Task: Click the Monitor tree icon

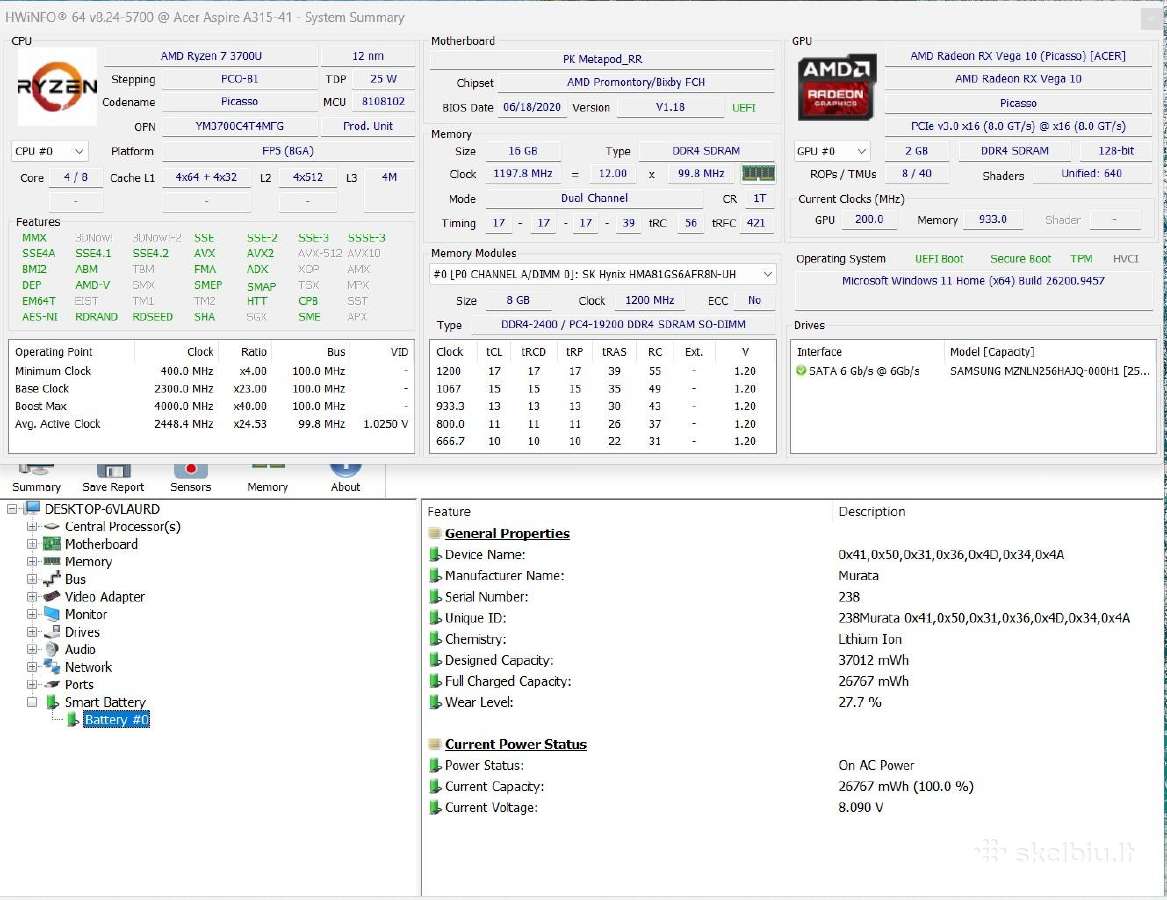Action: 51,614
